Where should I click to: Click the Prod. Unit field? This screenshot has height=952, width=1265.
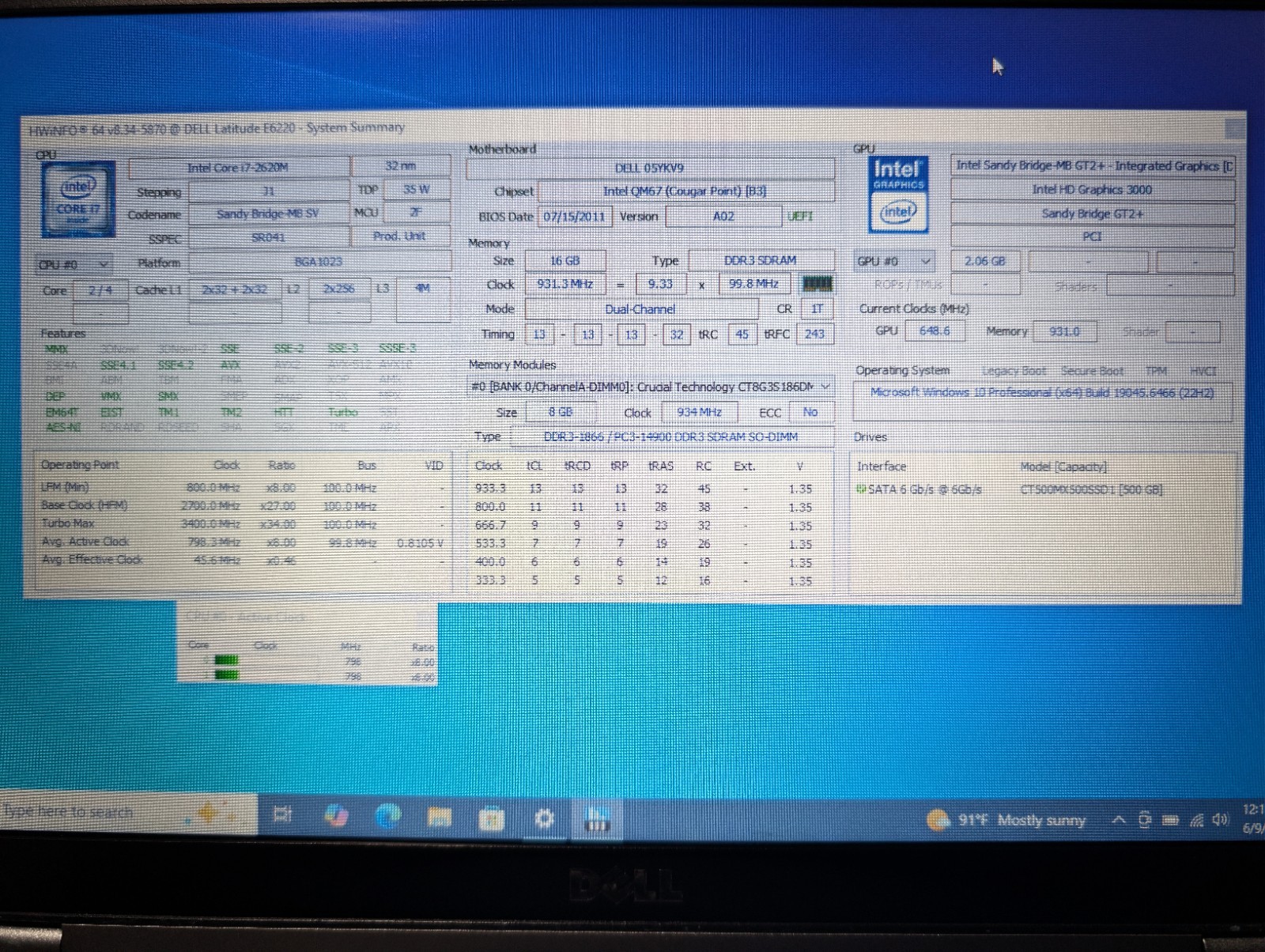(400, 236)
